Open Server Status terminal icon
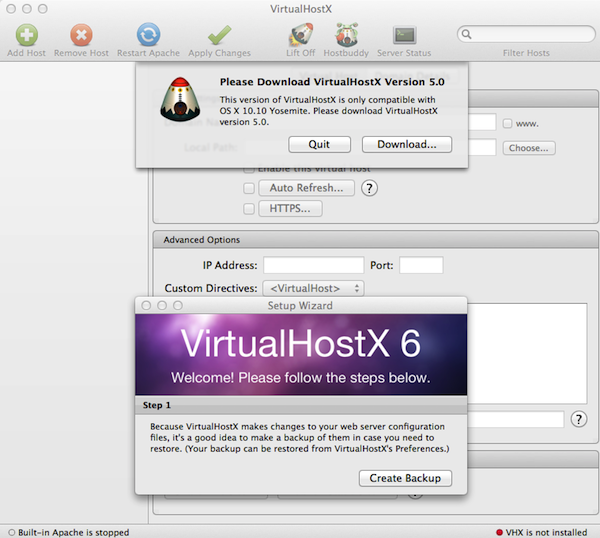The width and height of the screenshot is (600, 538). point(404,35)
